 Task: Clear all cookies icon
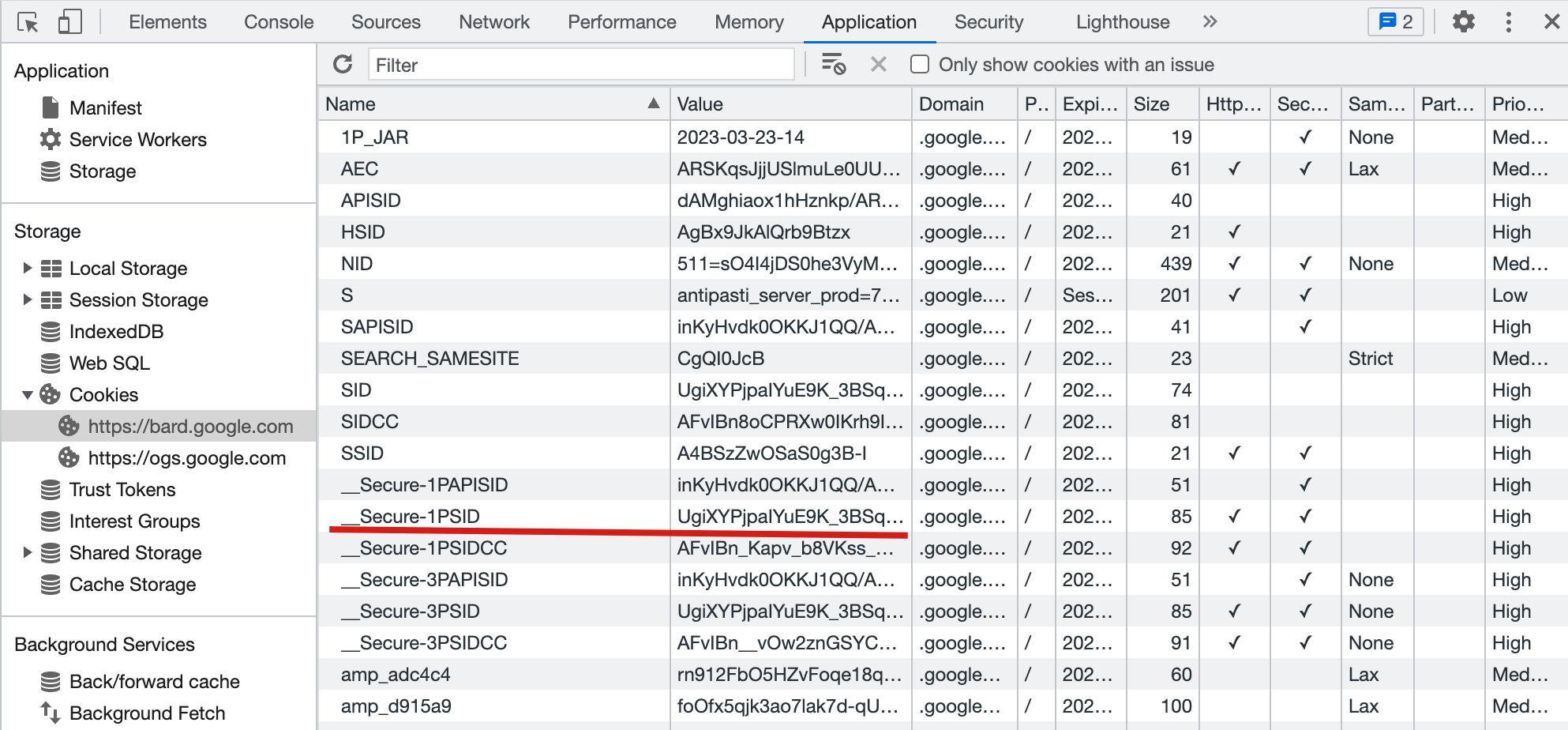[x=834, y=64]
